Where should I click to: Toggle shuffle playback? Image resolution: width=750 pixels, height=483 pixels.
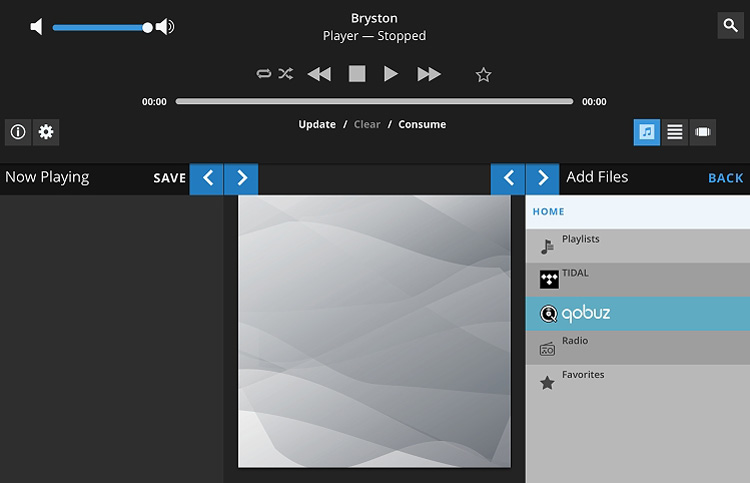(286, 74)
